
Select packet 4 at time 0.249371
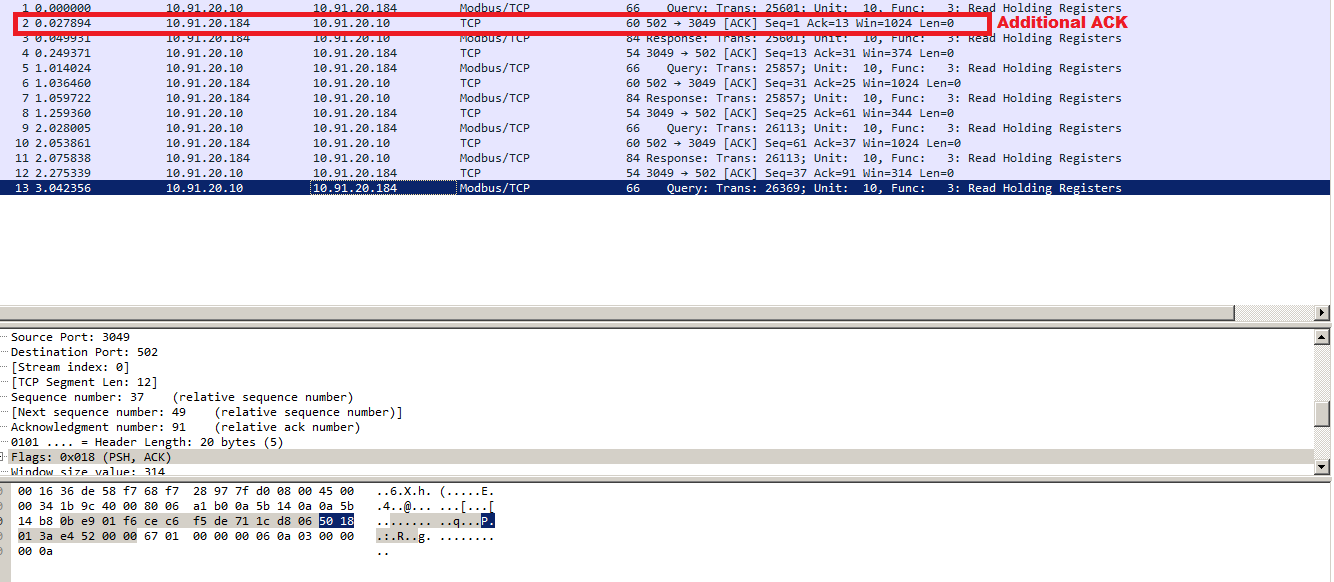(x=664, y=53)
